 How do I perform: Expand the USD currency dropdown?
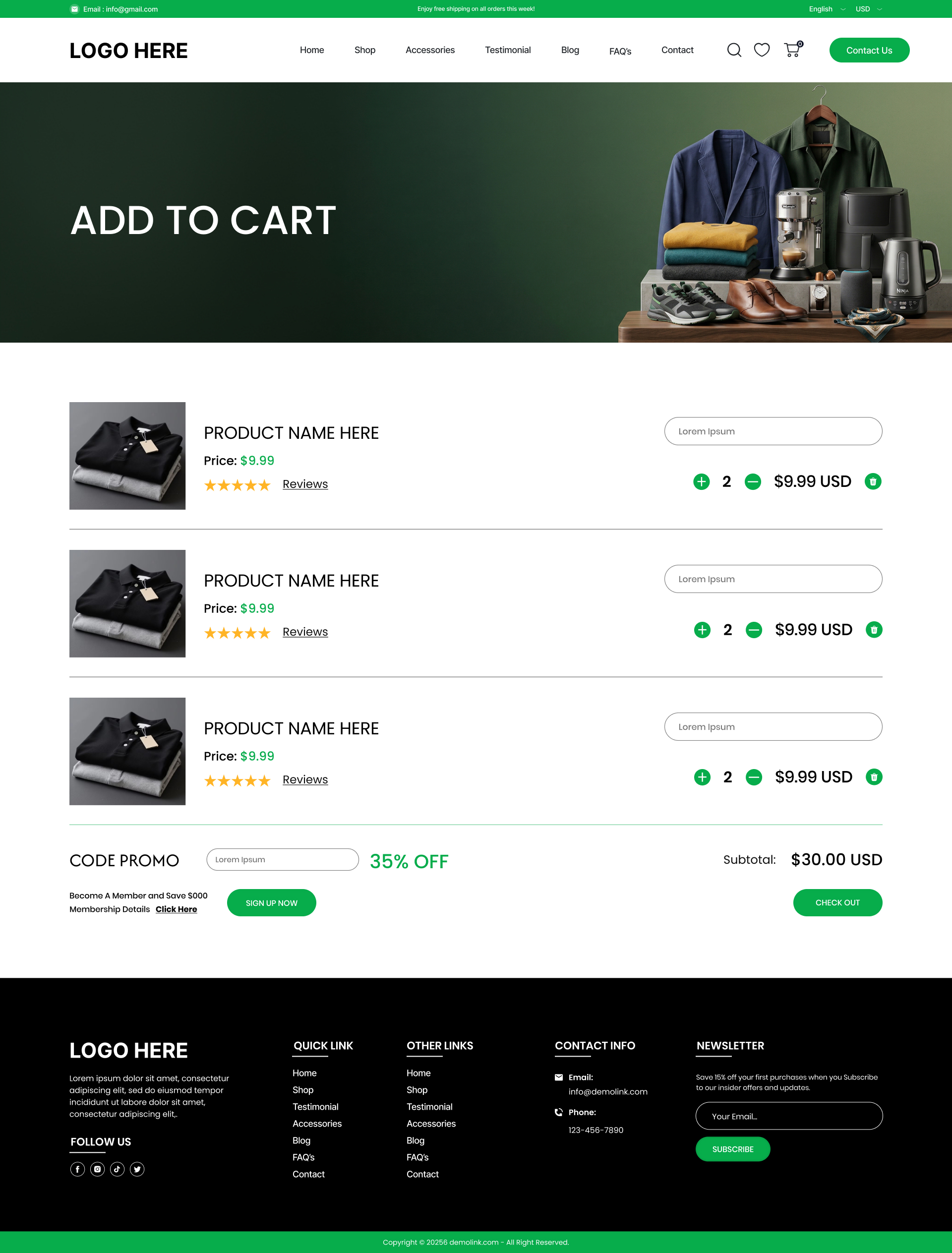click(x=869, y=9)
